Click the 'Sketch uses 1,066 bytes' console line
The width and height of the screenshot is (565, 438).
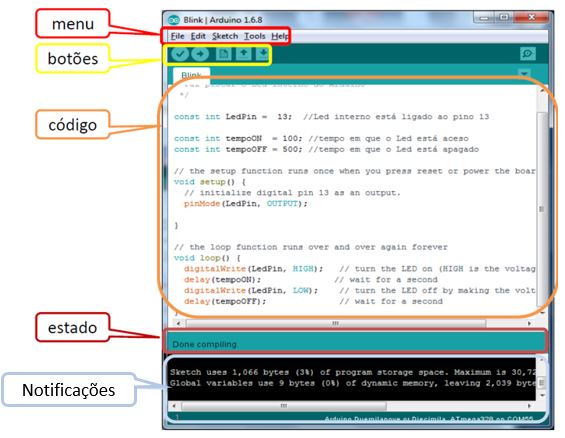coord(353,372)
